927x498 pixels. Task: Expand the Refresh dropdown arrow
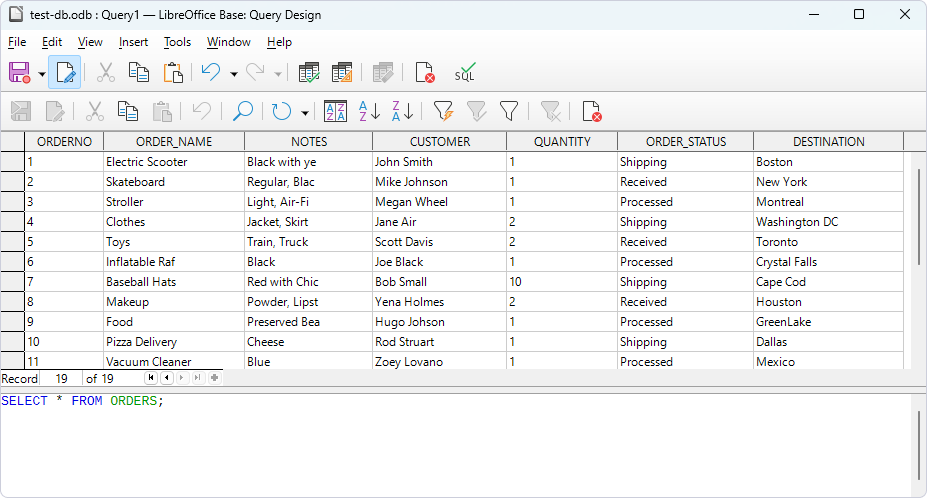[x=305, y=112]
